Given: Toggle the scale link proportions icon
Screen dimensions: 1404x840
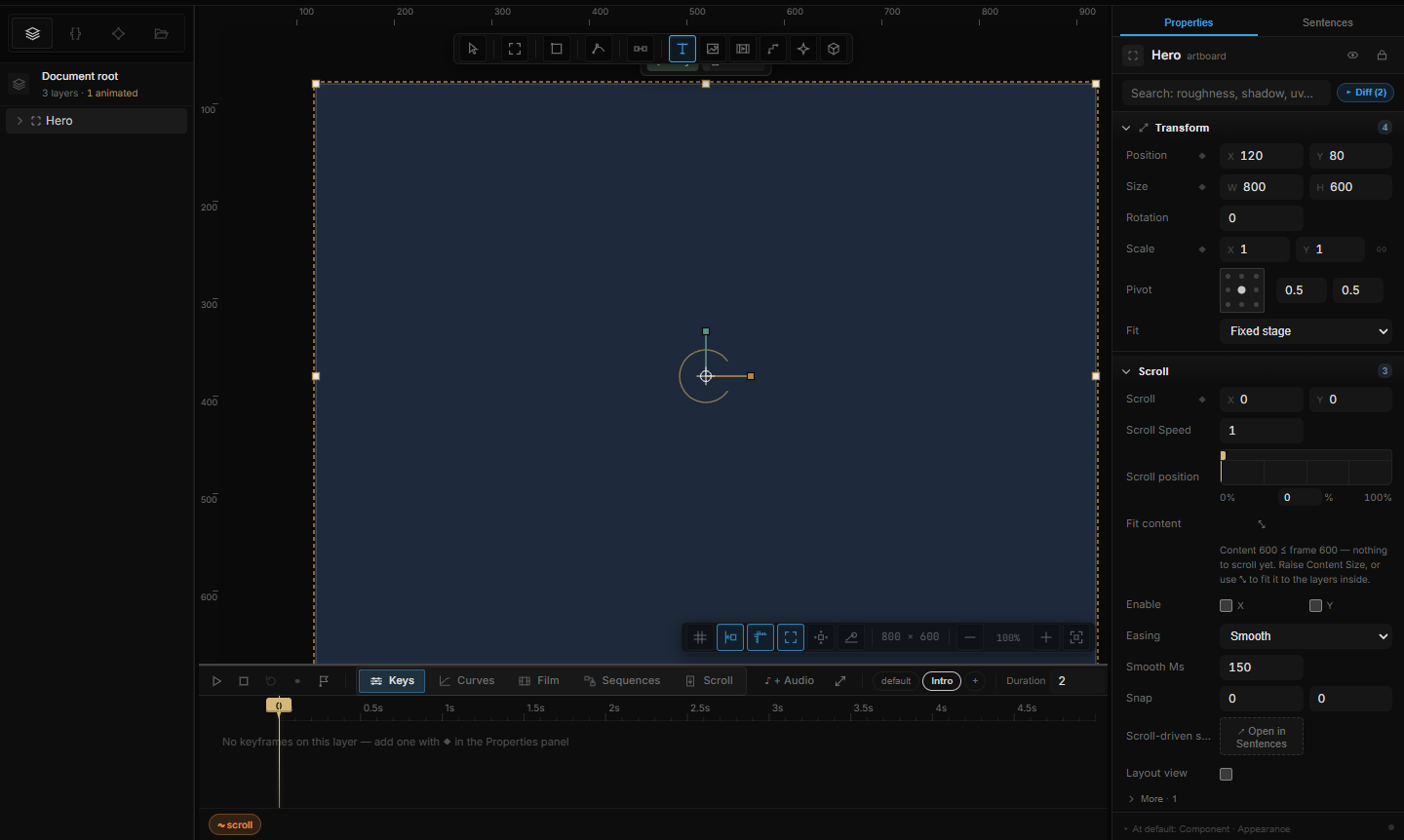Looking at the screenshot, I should point(1382,249).
